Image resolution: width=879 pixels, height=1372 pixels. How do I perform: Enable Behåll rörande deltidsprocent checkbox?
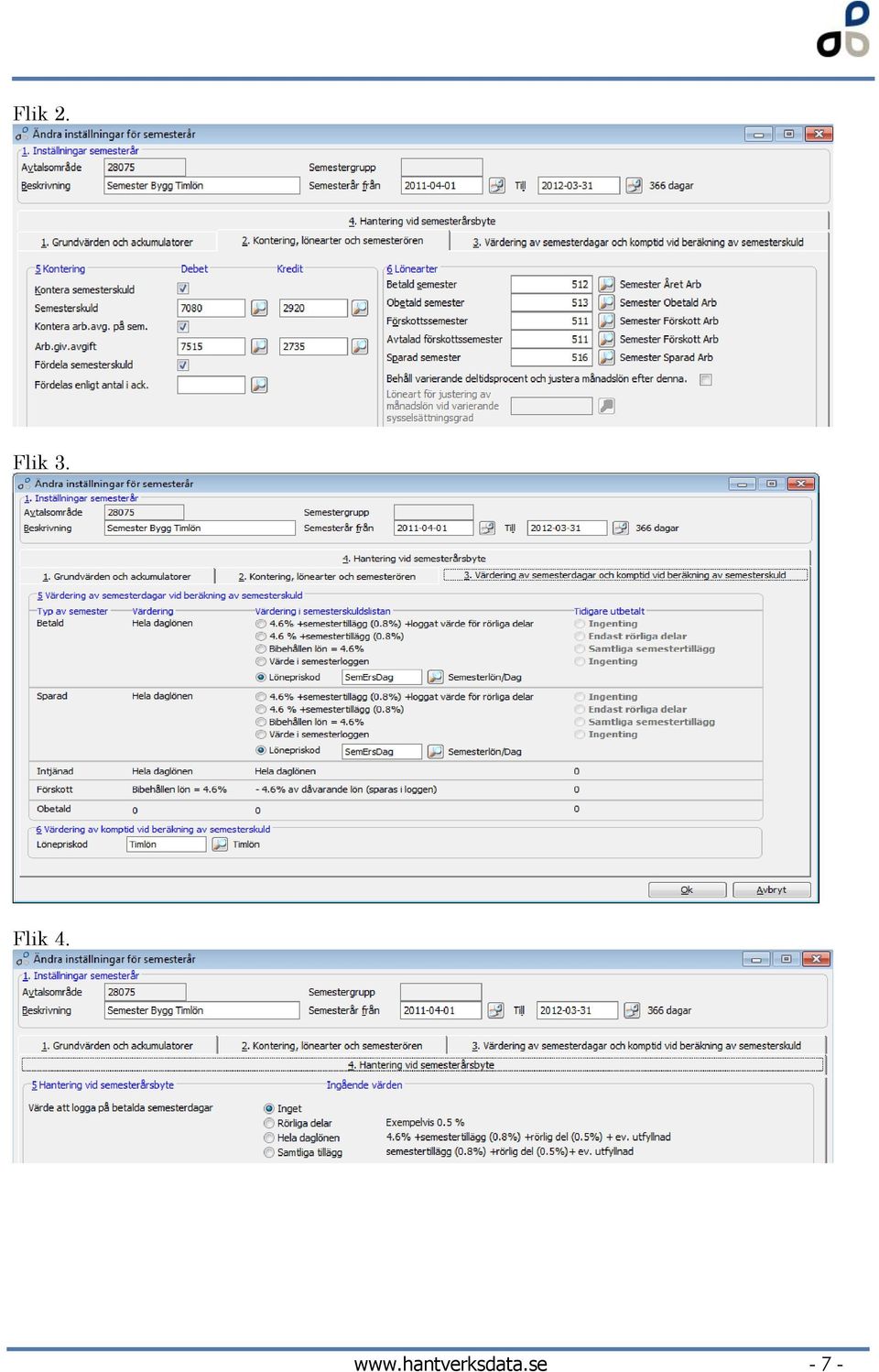(706, 379)
